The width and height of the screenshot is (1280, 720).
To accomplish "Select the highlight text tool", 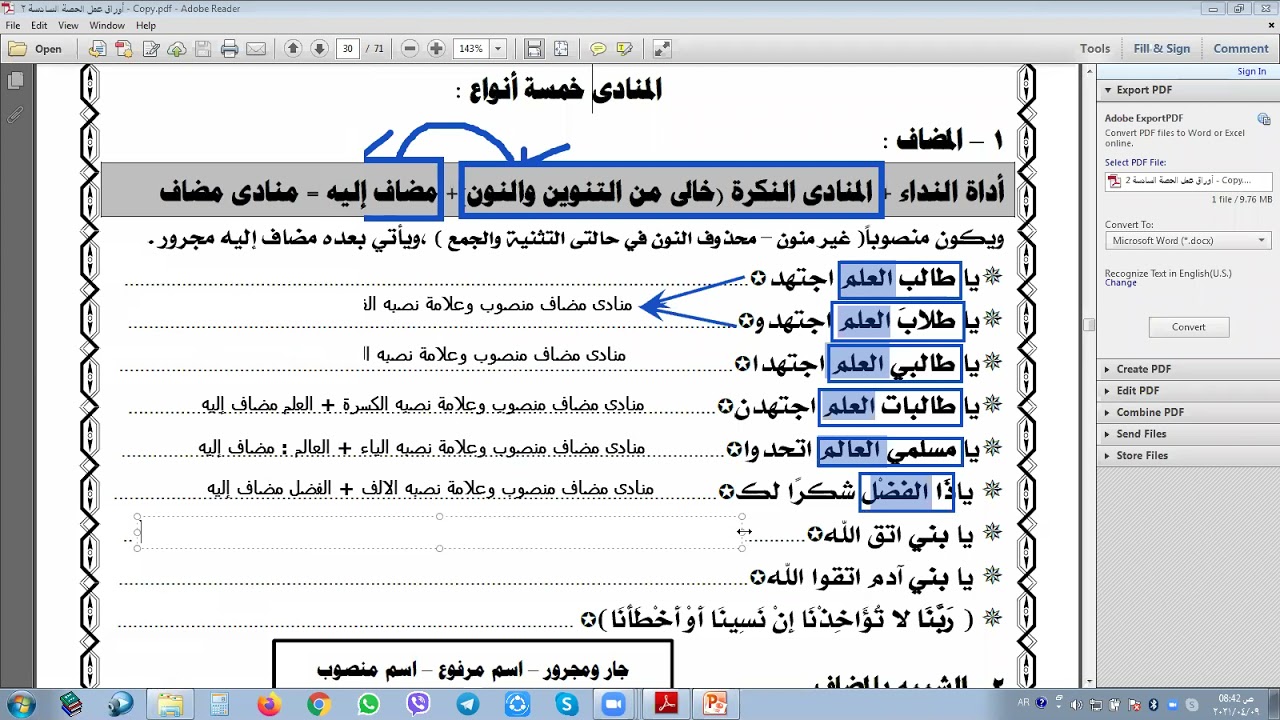I will coord(625,48).
